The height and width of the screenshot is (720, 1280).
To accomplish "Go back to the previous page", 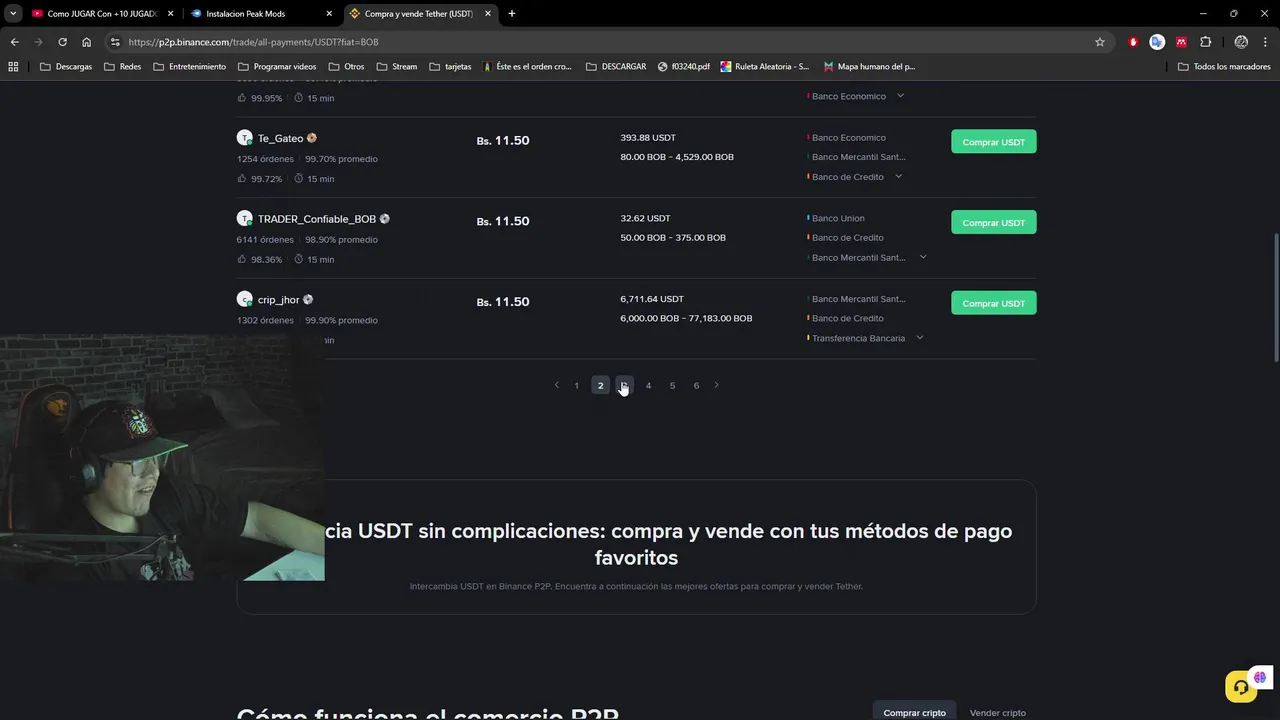I will pyautogui.click(x=14, y=42).
